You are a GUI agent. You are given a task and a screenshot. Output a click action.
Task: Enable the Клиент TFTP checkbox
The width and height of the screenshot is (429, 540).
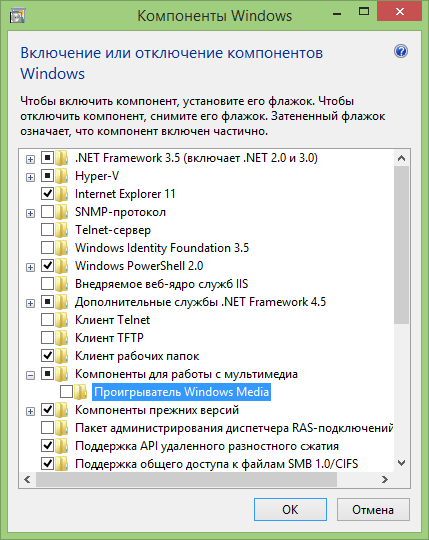point(48,338)
